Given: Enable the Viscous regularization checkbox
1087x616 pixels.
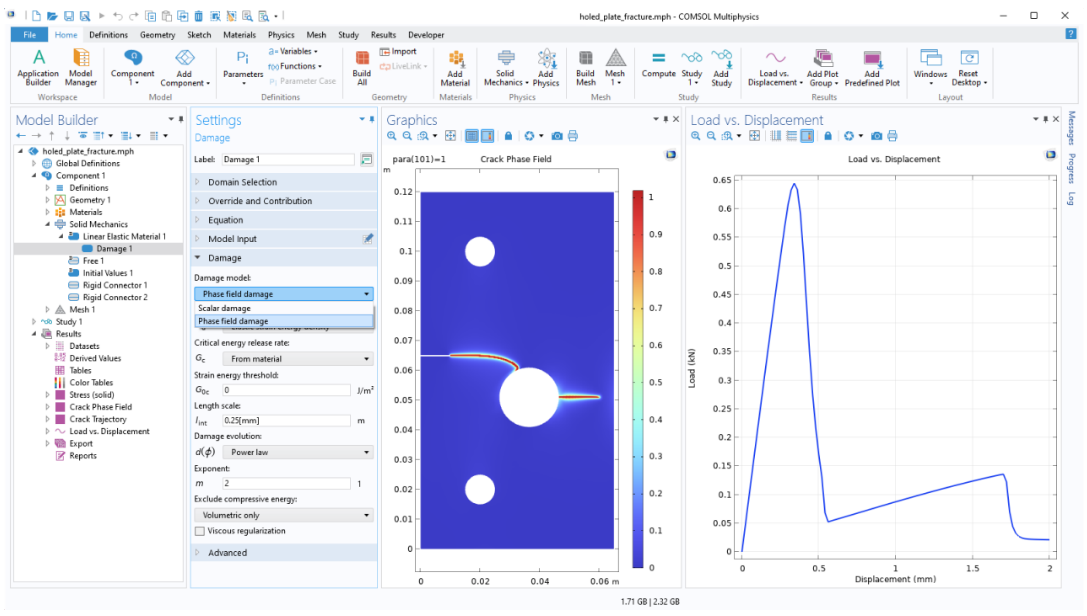Looking at the screenshot, I should 200,531.
